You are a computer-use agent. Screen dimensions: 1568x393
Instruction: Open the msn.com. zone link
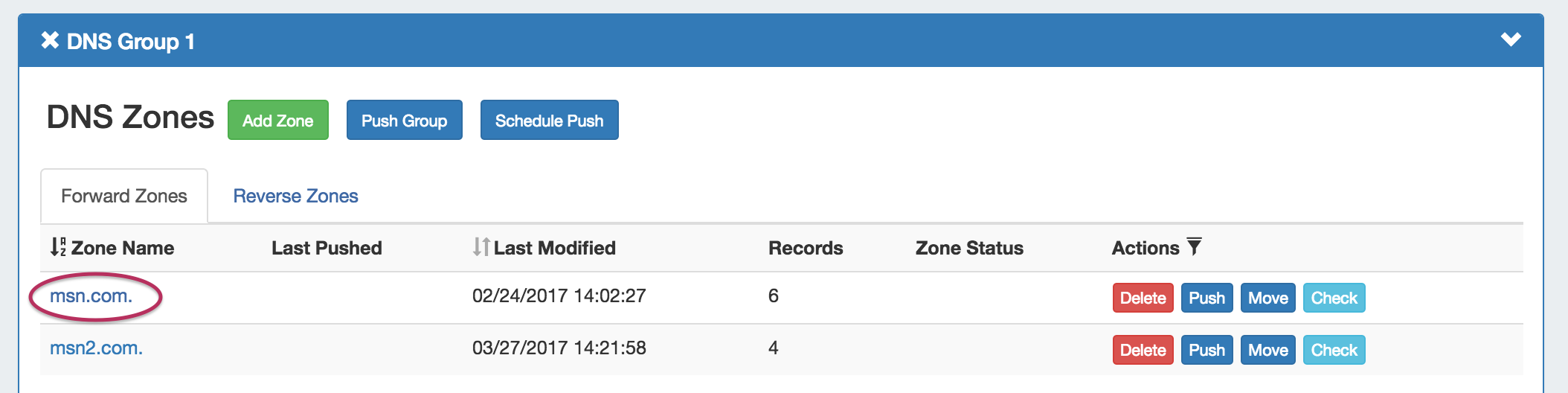point(91,296)
